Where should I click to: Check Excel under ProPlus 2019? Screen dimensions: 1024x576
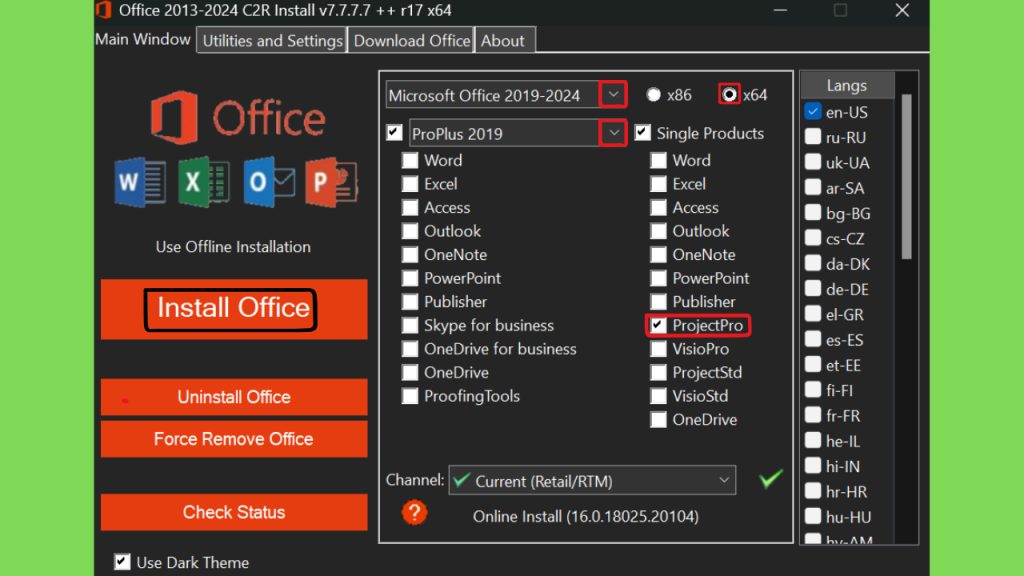[x=410, y=184]
